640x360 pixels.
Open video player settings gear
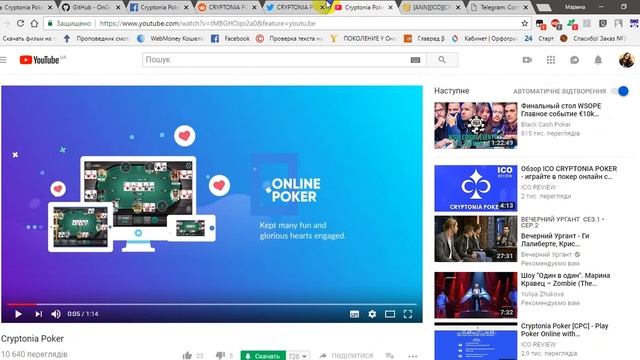[x=372, y=314]
